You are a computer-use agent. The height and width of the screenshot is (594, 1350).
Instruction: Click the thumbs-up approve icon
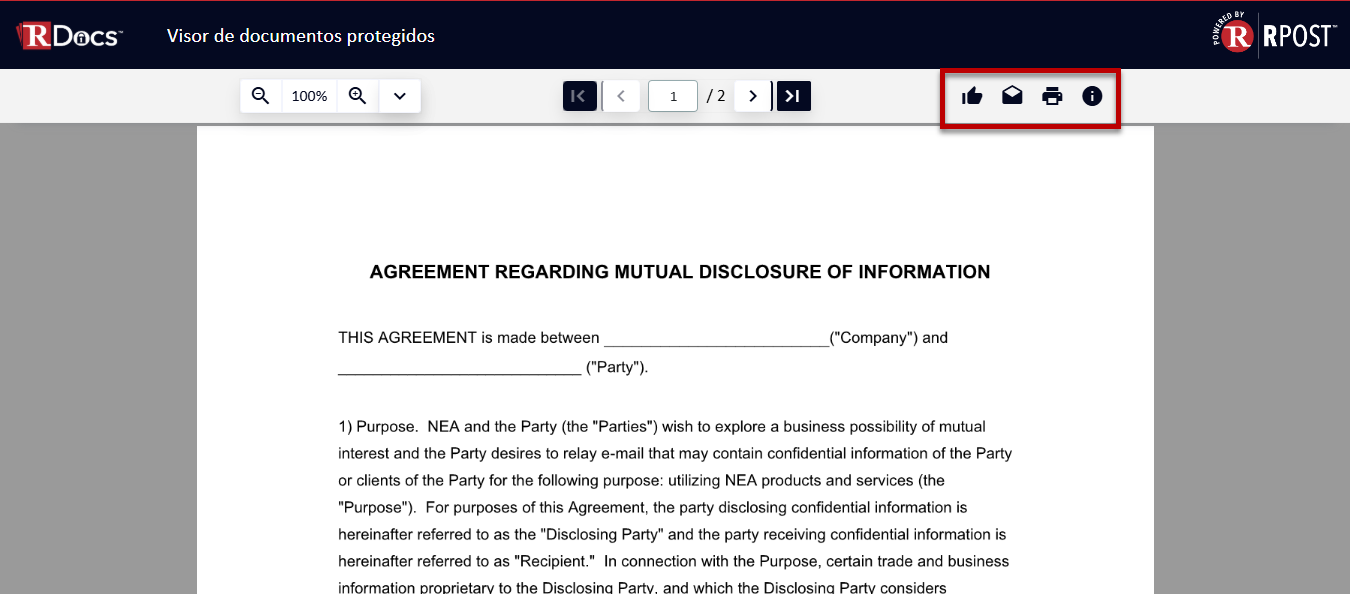pos(972,96)
